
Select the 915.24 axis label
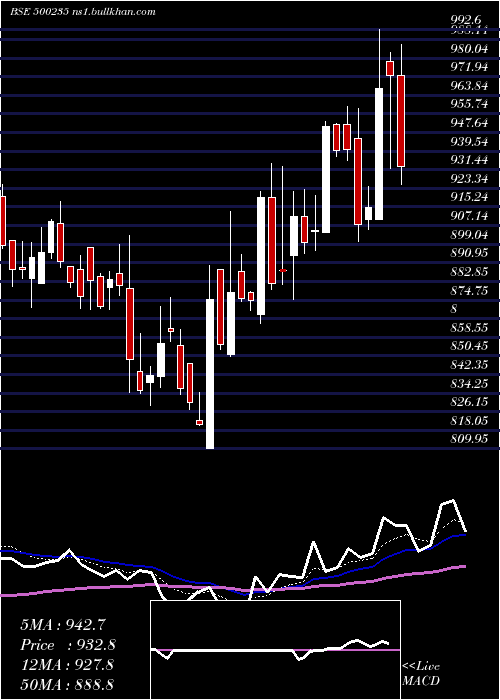(x=469, y=197)
